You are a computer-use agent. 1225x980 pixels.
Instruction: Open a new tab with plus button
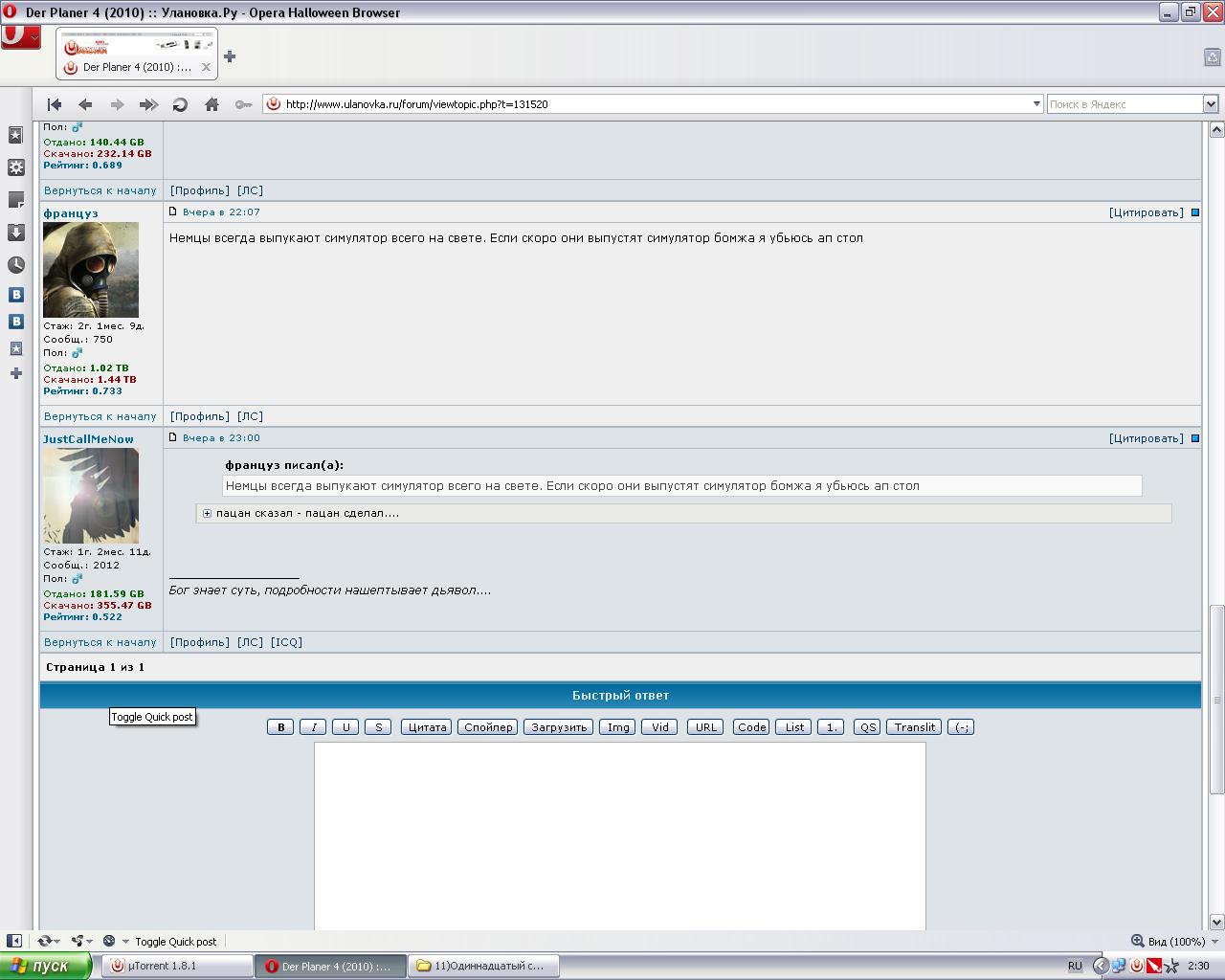pyautogui.click(x=230, y=56)
